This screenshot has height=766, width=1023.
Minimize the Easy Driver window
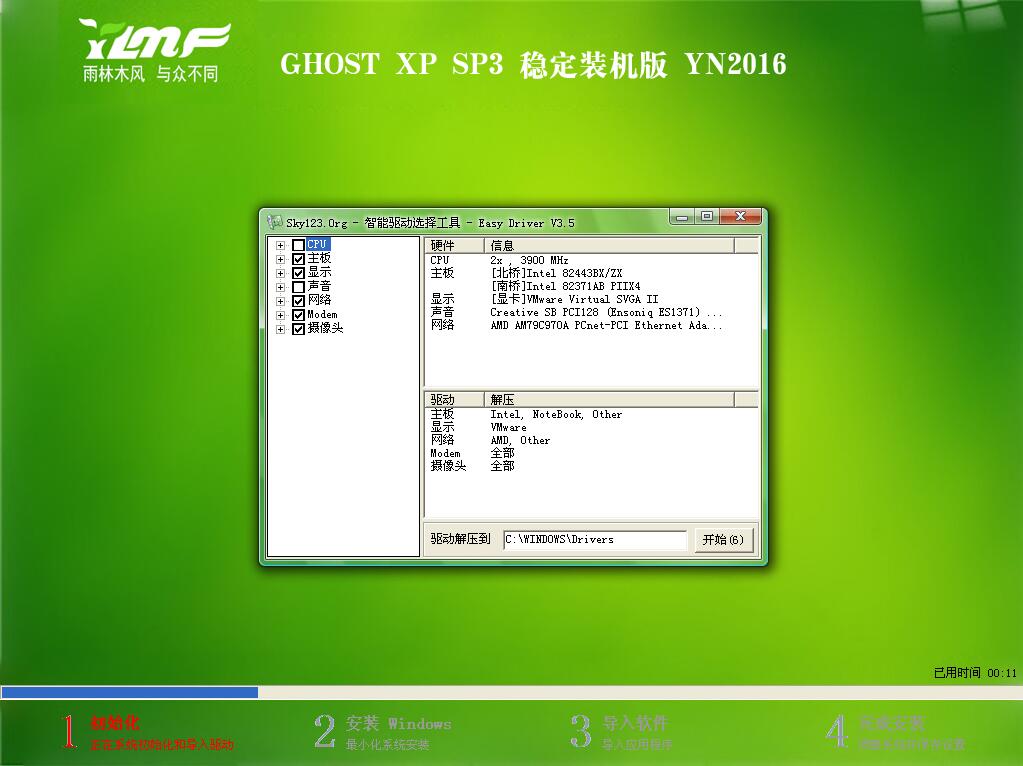click(682, 217)
